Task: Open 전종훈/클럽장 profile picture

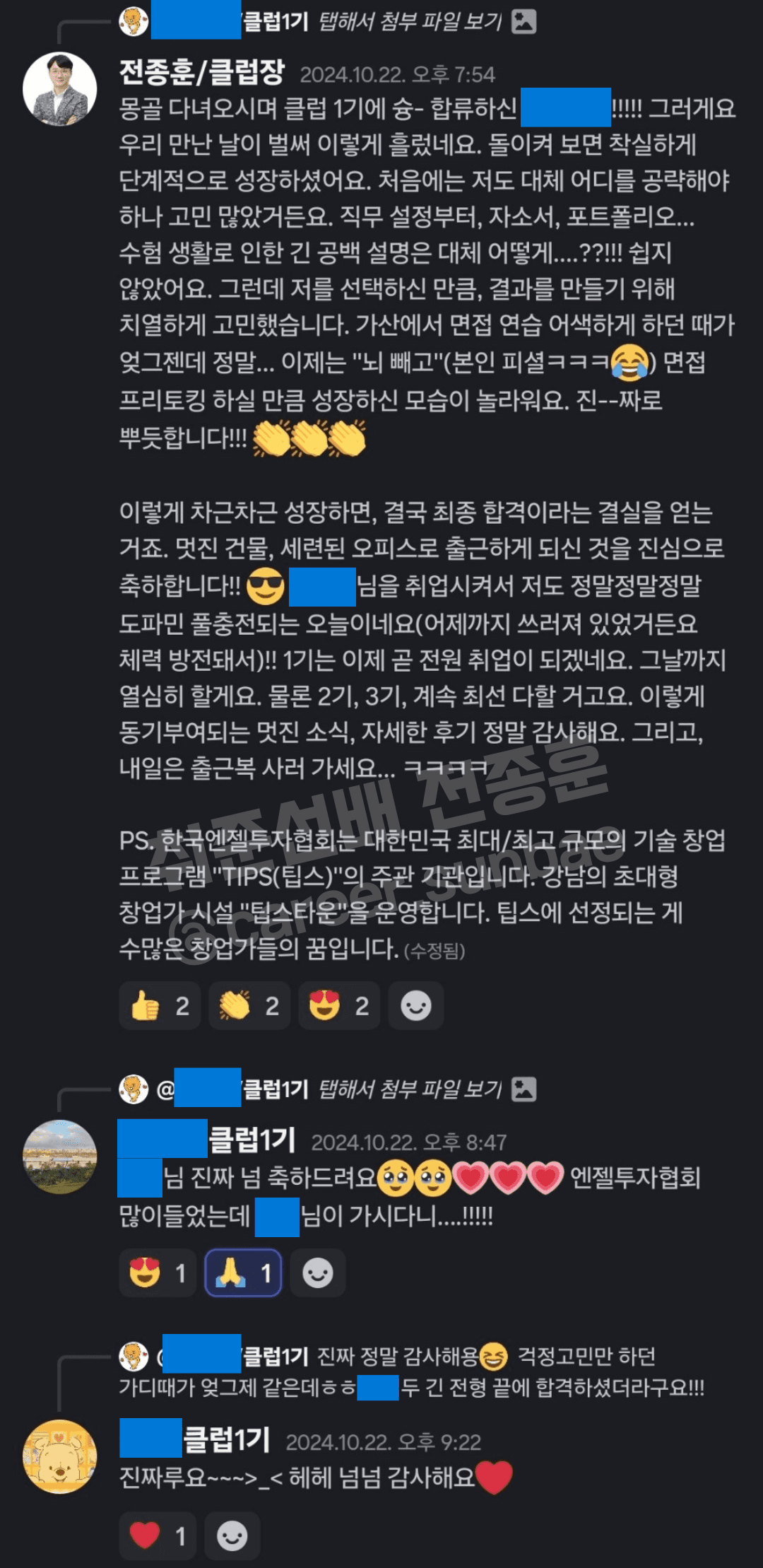Action: coord(60,89)
